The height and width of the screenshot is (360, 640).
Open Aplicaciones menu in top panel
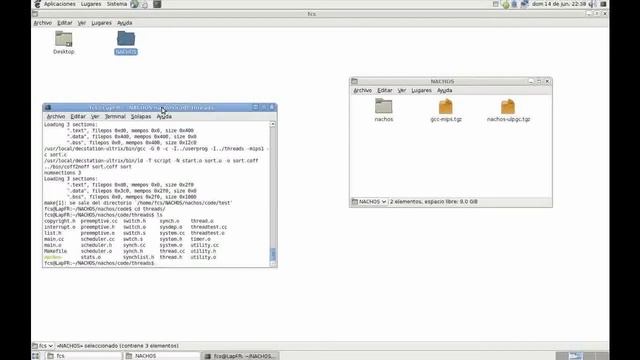[x=60, y=4]
